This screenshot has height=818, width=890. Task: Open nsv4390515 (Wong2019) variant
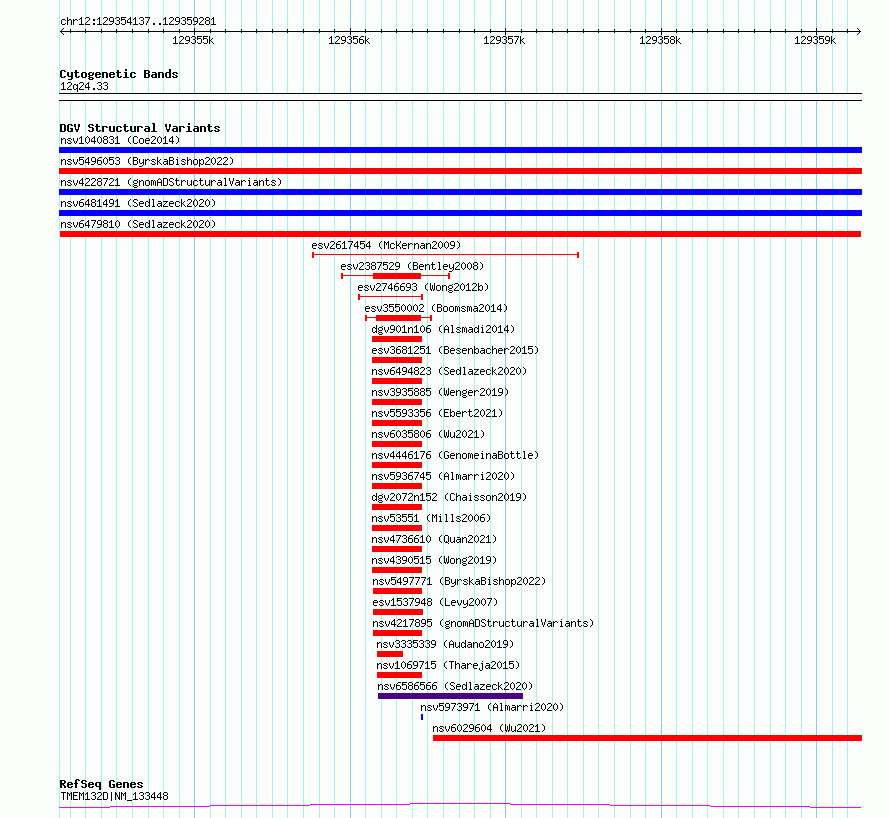434,560
